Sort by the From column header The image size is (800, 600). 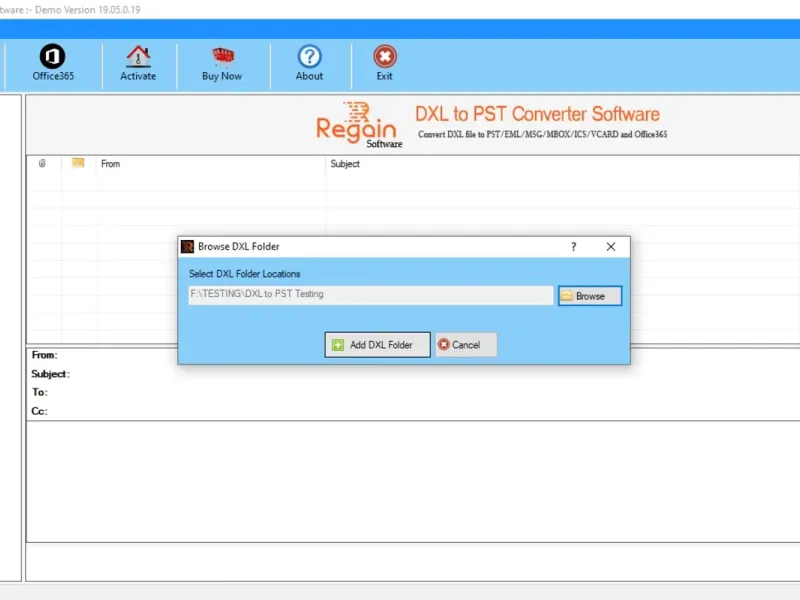point(111,164)
